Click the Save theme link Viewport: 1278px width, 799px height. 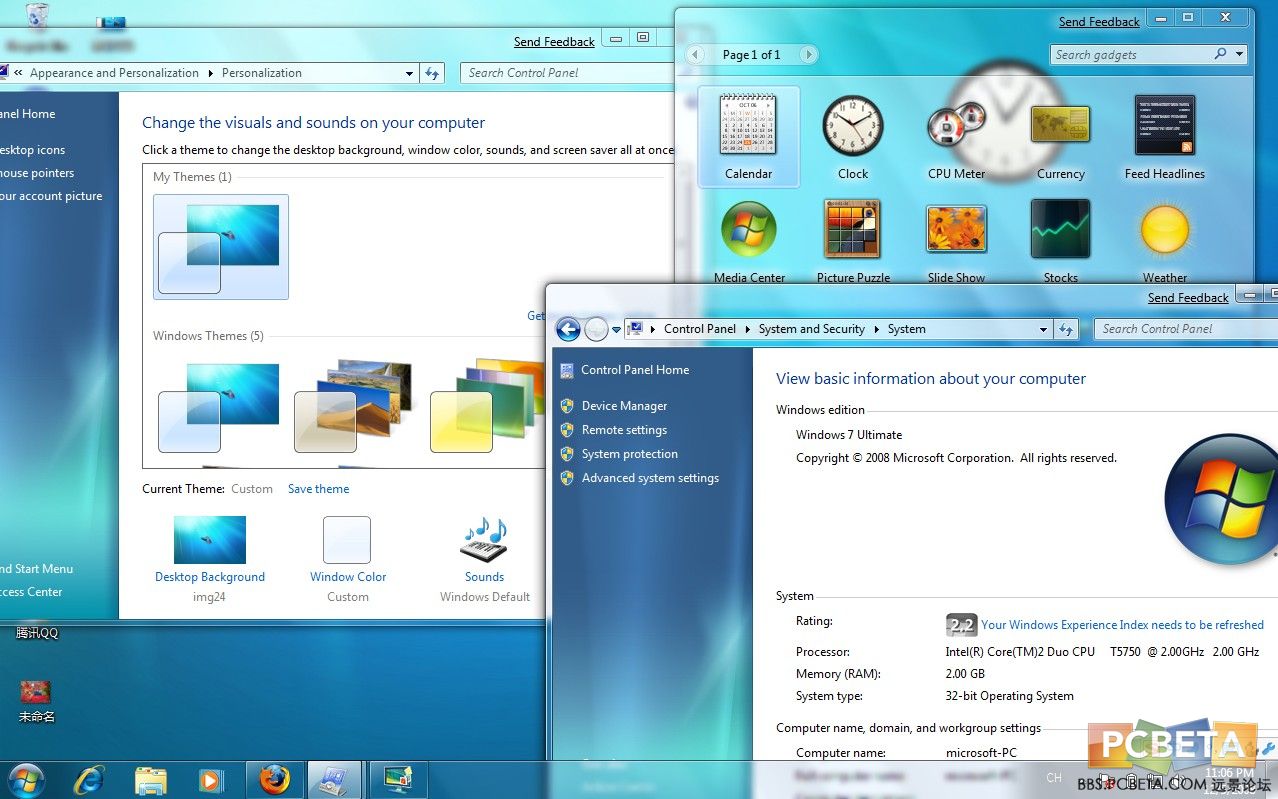click(319, 489)
